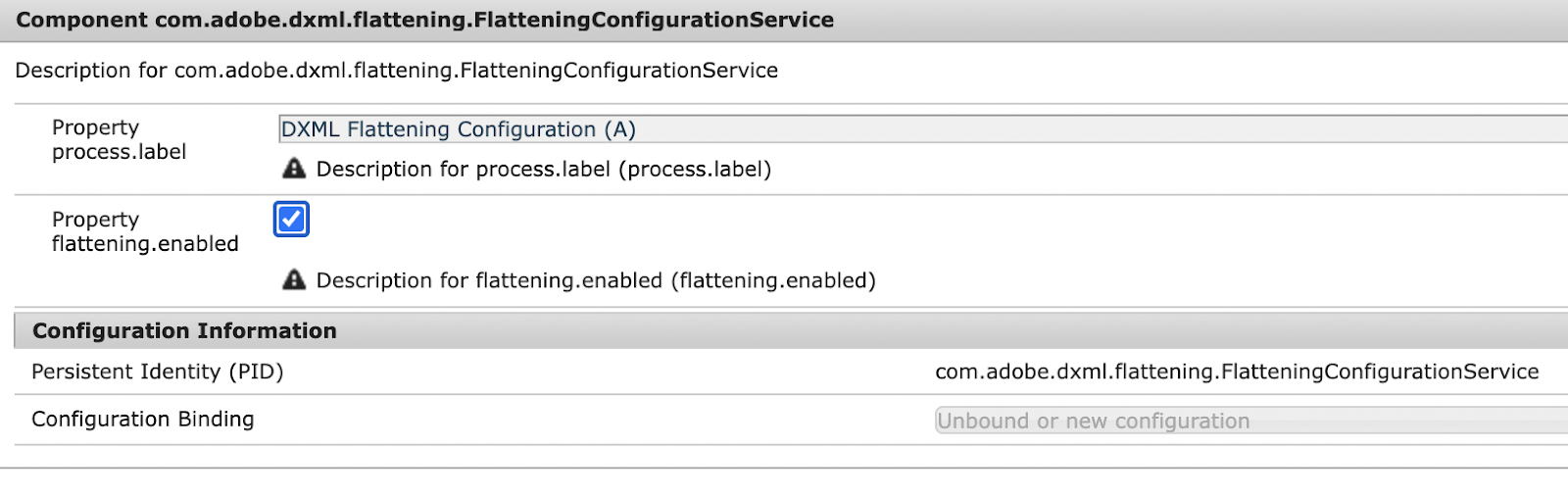Click warning icon beside process.label description
1568x498 pixels.
[x=294, y=169]
